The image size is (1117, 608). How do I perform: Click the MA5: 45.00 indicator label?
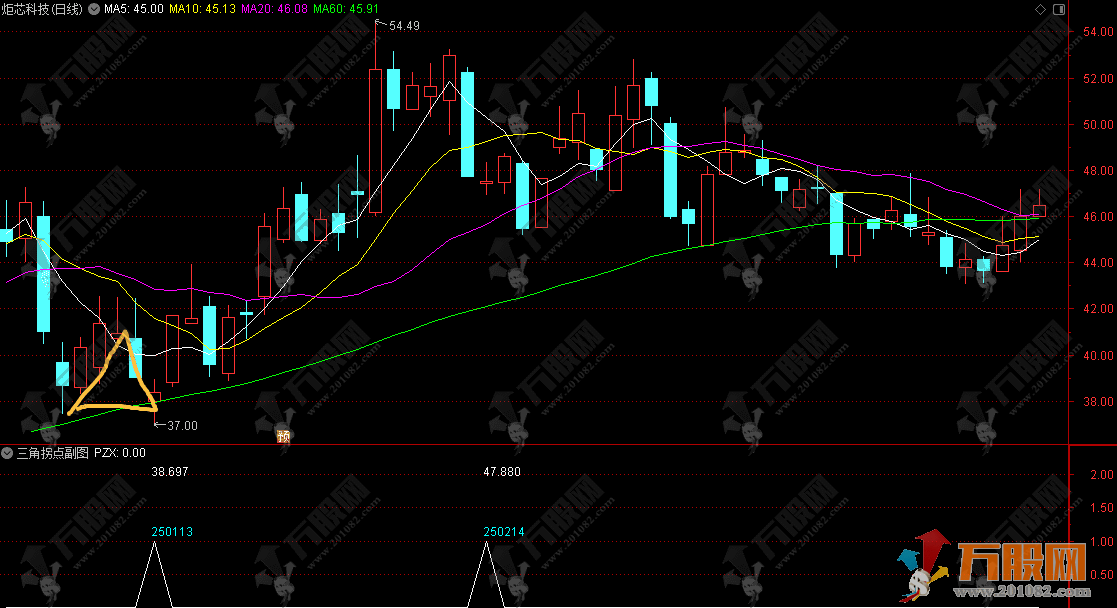coord(133,9)
